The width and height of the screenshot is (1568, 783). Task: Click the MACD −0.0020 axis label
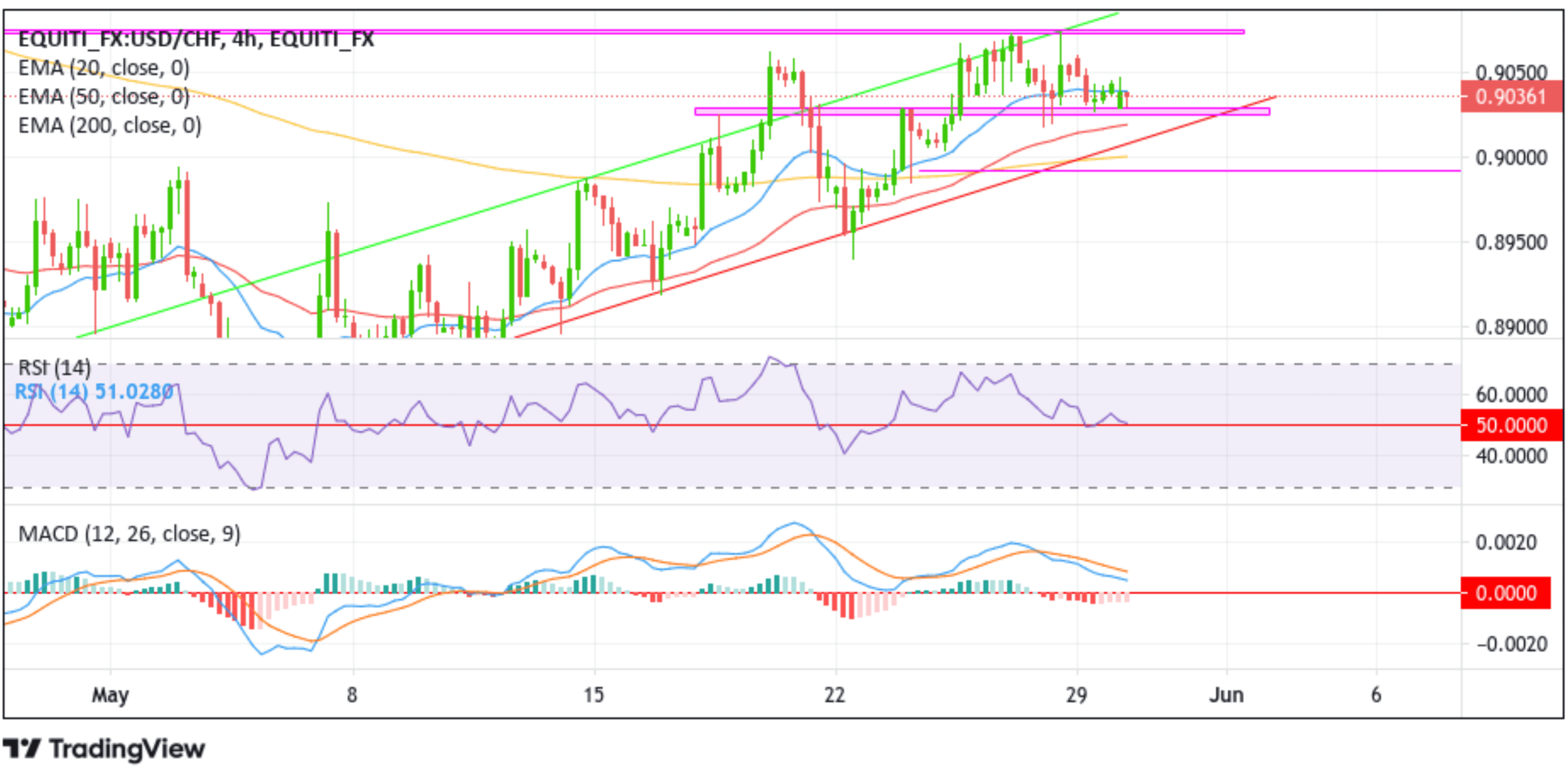click(x=1511, y=644)
